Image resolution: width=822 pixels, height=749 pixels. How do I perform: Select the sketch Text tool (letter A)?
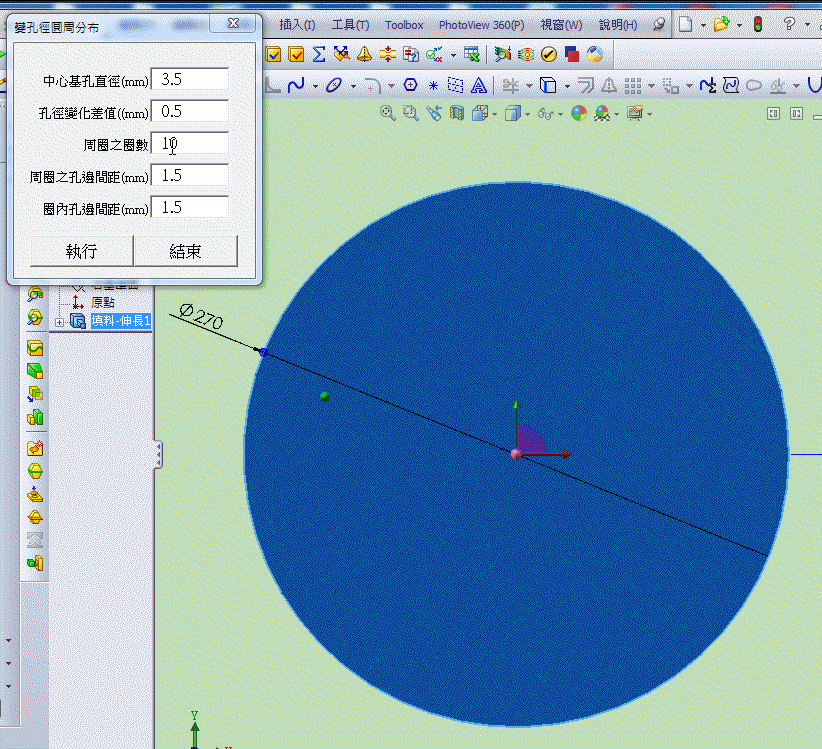coord(479,85)
